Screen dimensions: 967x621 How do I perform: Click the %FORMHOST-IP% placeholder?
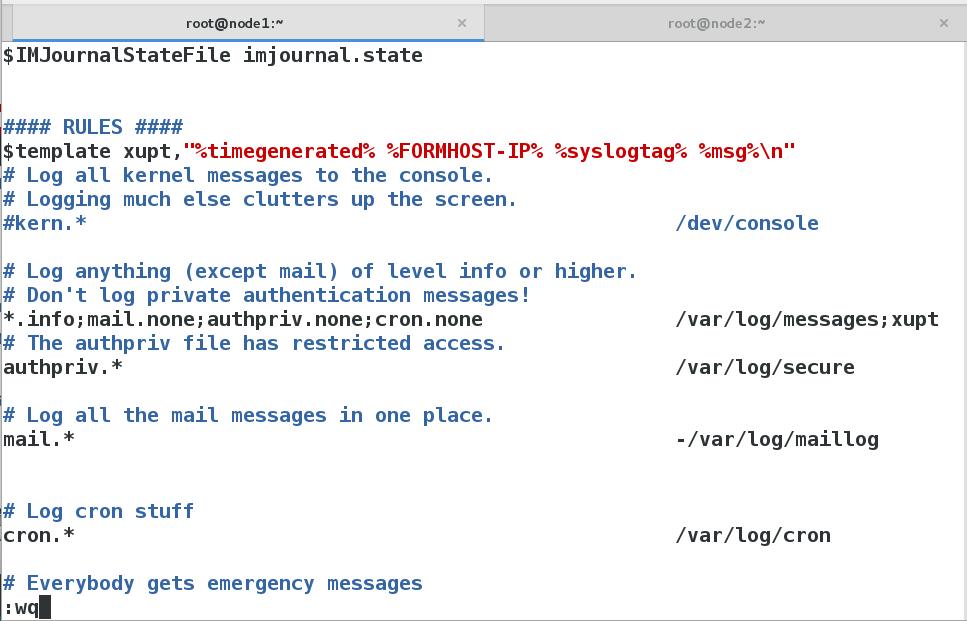tap(465, 151)
